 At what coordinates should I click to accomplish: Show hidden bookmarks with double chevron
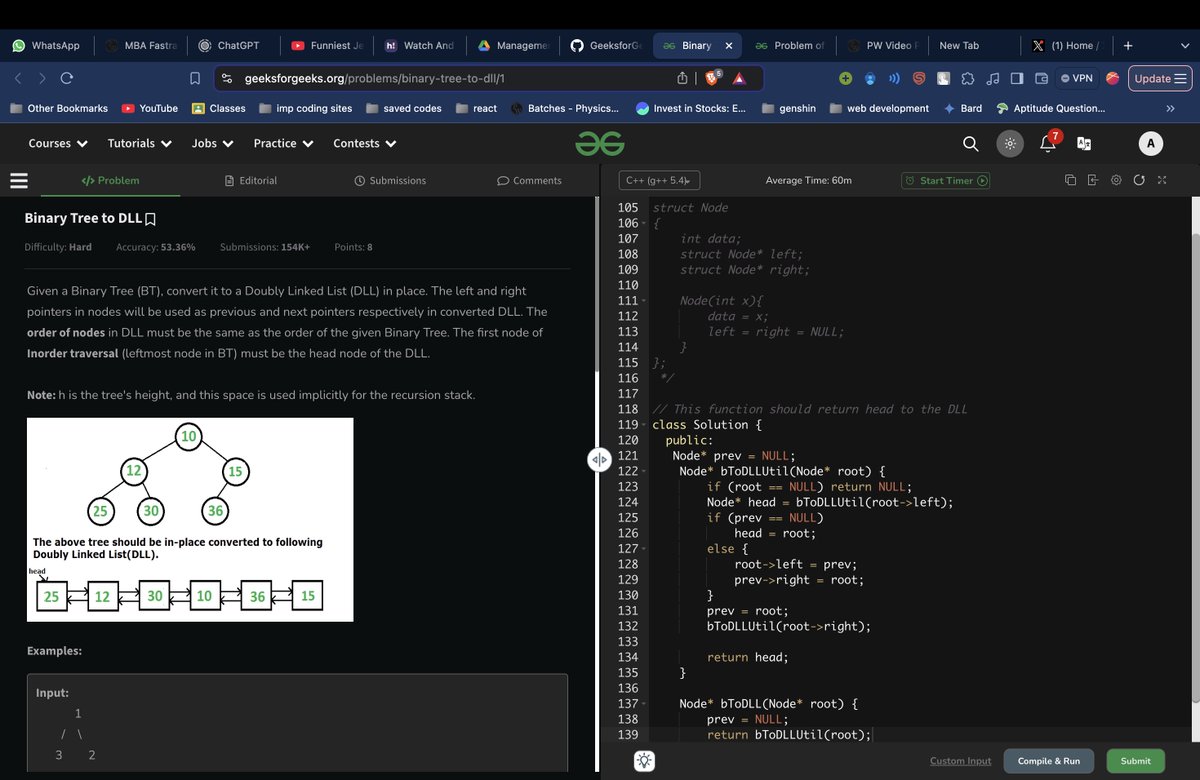click(1170, 108)
